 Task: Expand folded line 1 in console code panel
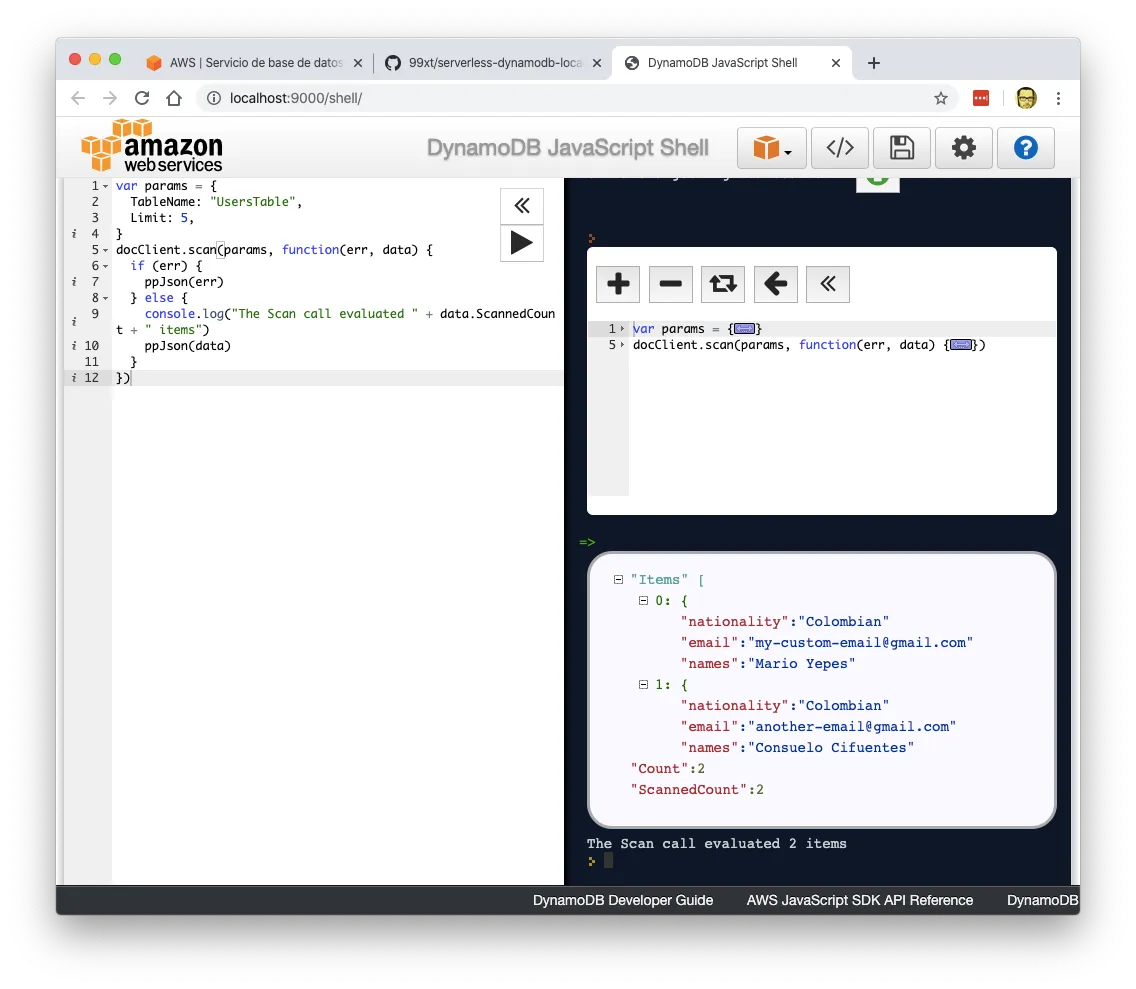622,329
